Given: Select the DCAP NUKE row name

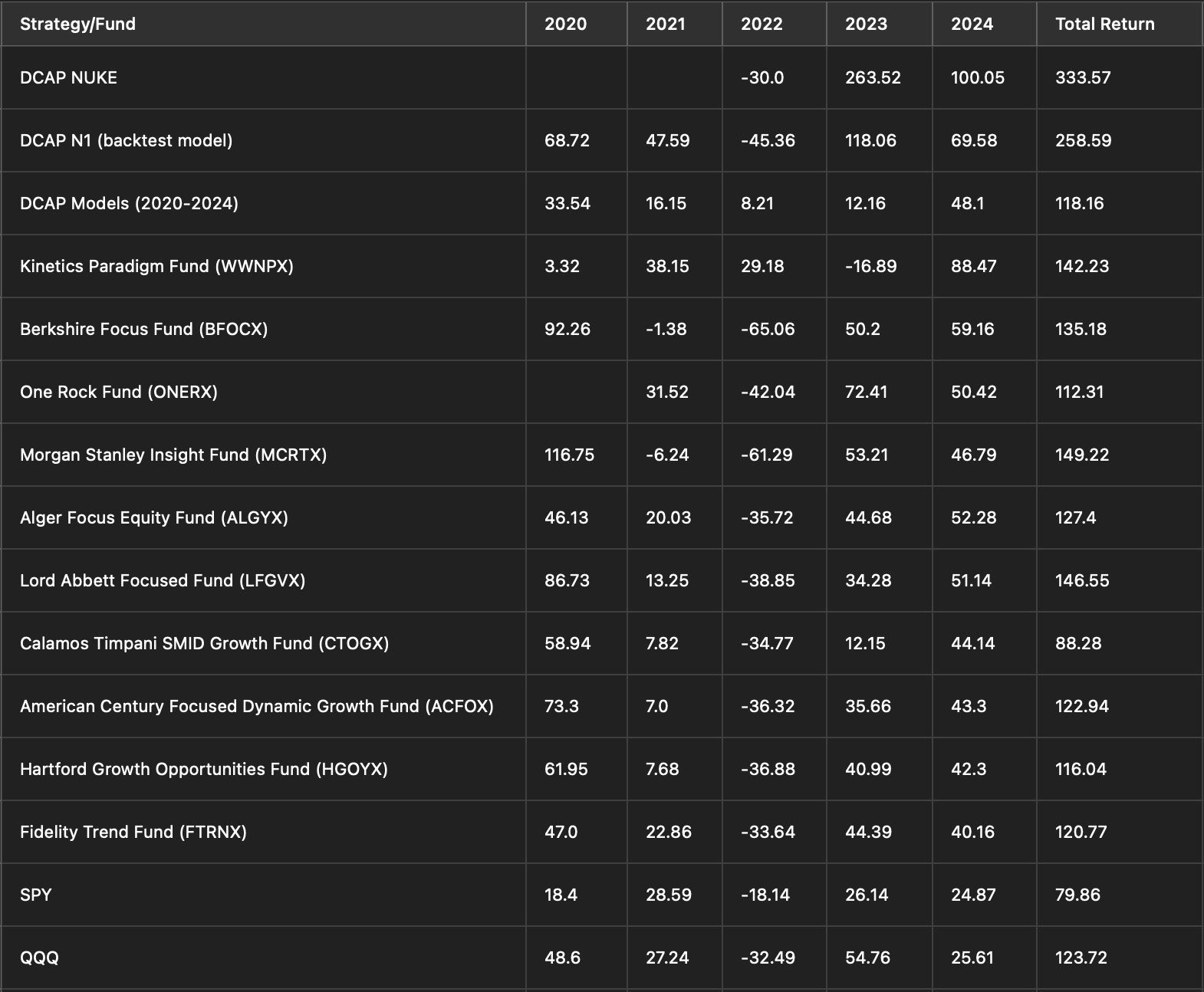Looking at the screenshot, I should [x=68, y=77].
